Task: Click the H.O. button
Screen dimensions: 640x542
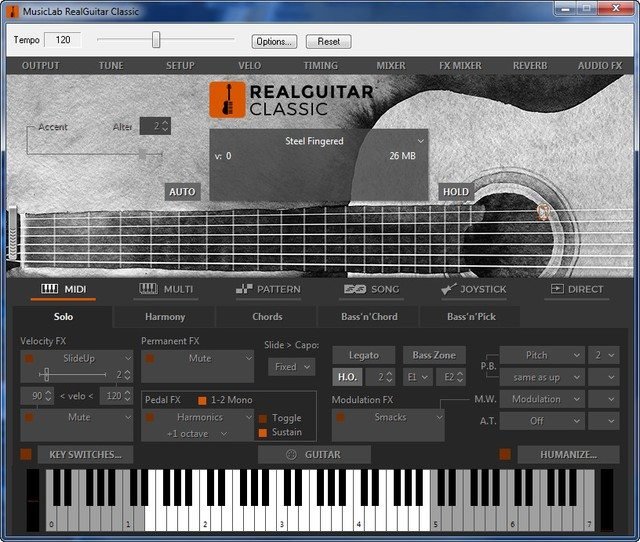Action: tap(347, 377)
